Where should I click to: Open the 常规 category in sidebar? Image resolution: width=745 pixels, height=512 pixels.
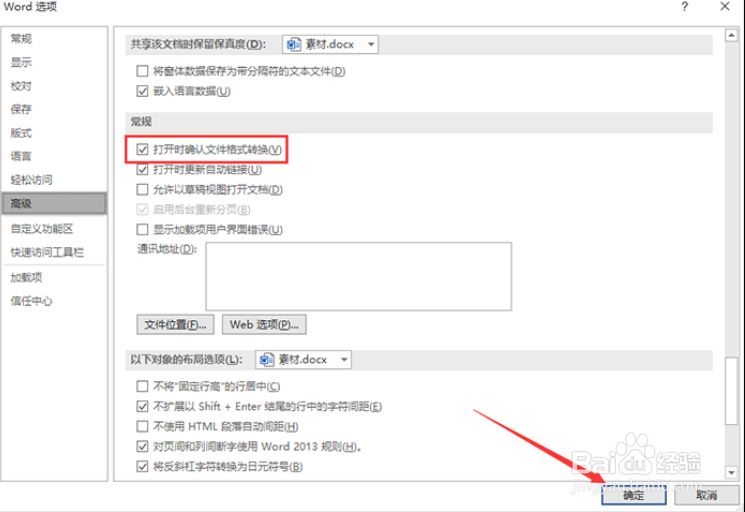click(21, 38)
